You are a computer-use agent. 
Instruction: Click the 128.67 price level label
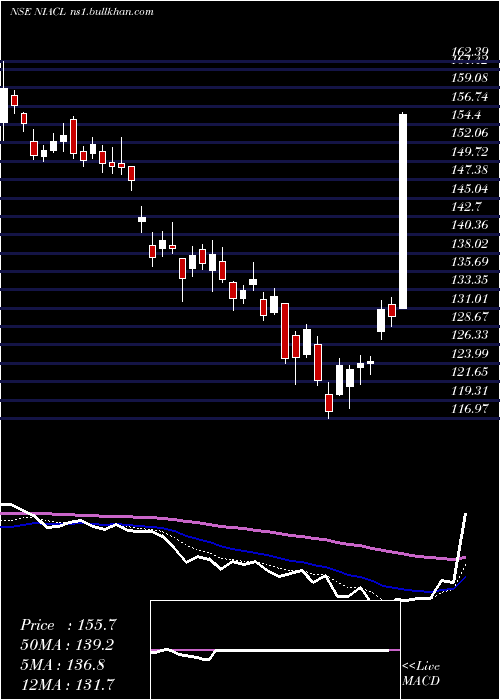coord(471,317)
